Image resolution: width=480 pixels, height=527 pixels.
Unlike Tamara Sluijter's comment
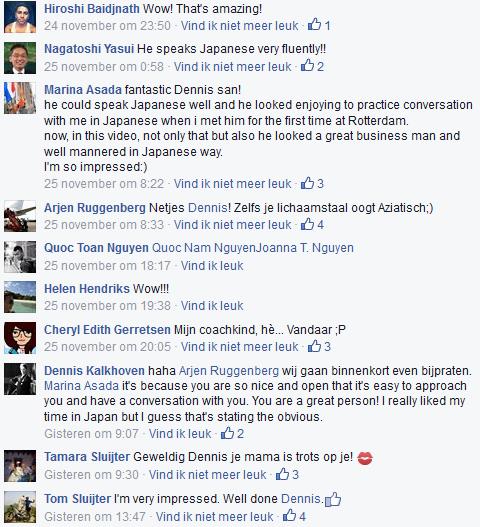point(207,475)
